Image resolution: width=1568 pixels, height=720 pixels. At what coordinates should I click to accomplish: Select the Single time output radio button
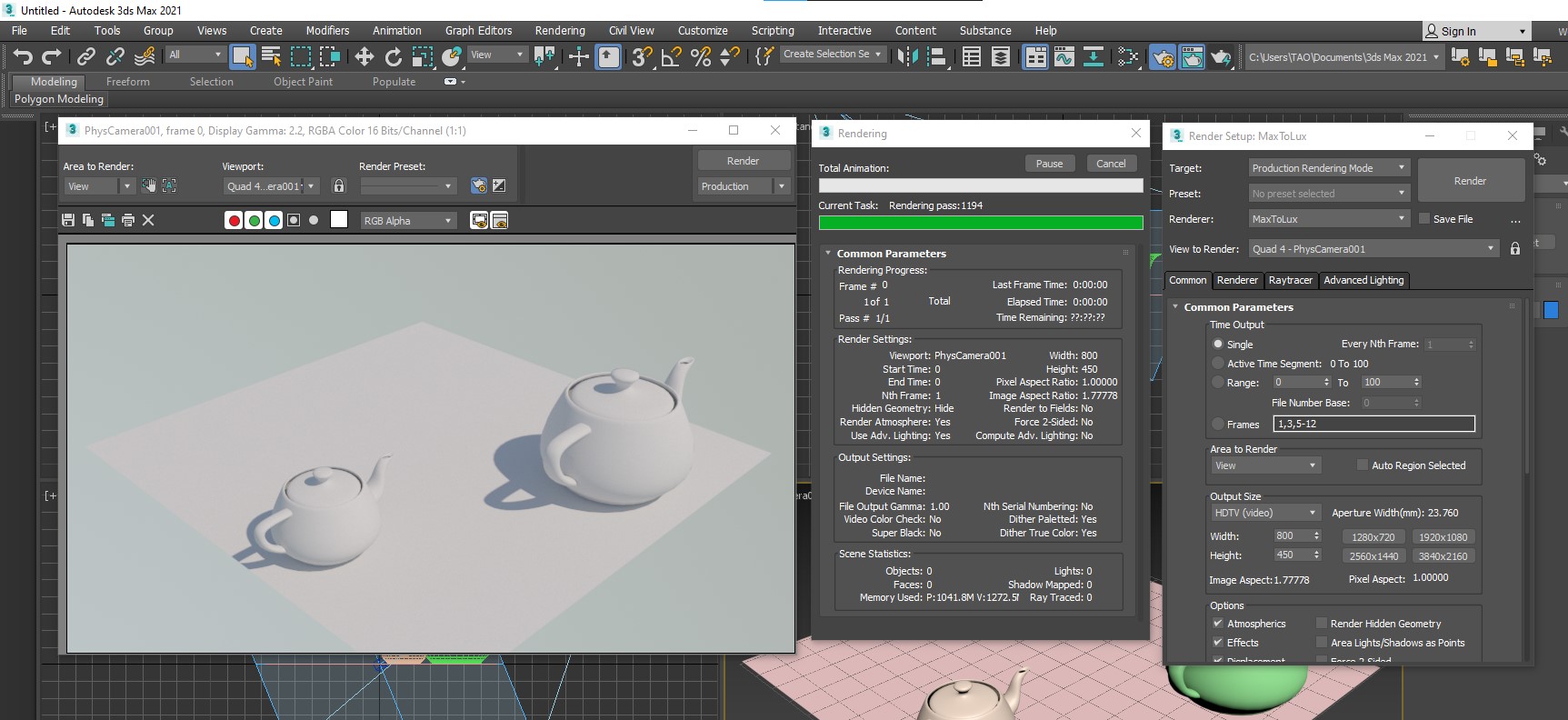(x=1218, y=345)
